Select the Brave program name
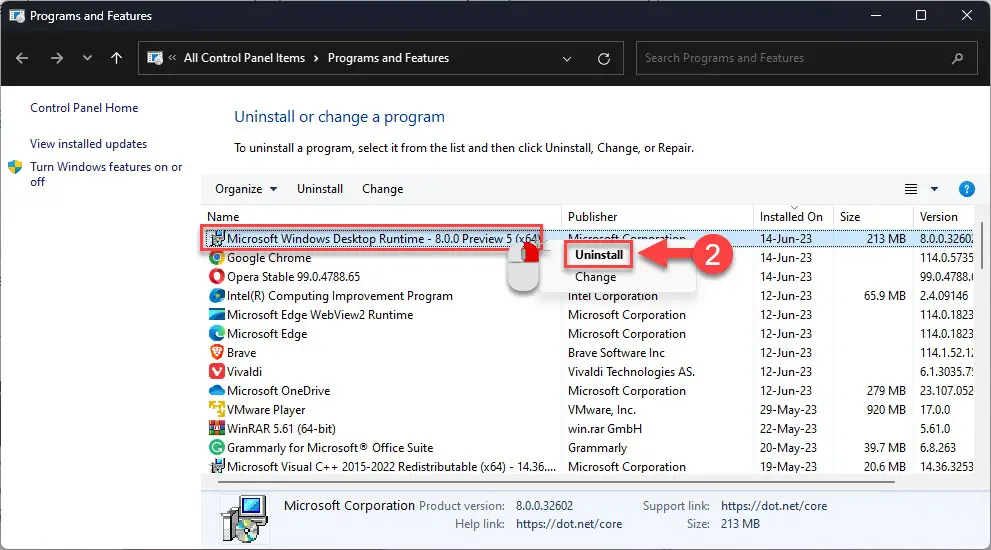 pyautogui.click(x=241, y=353)
